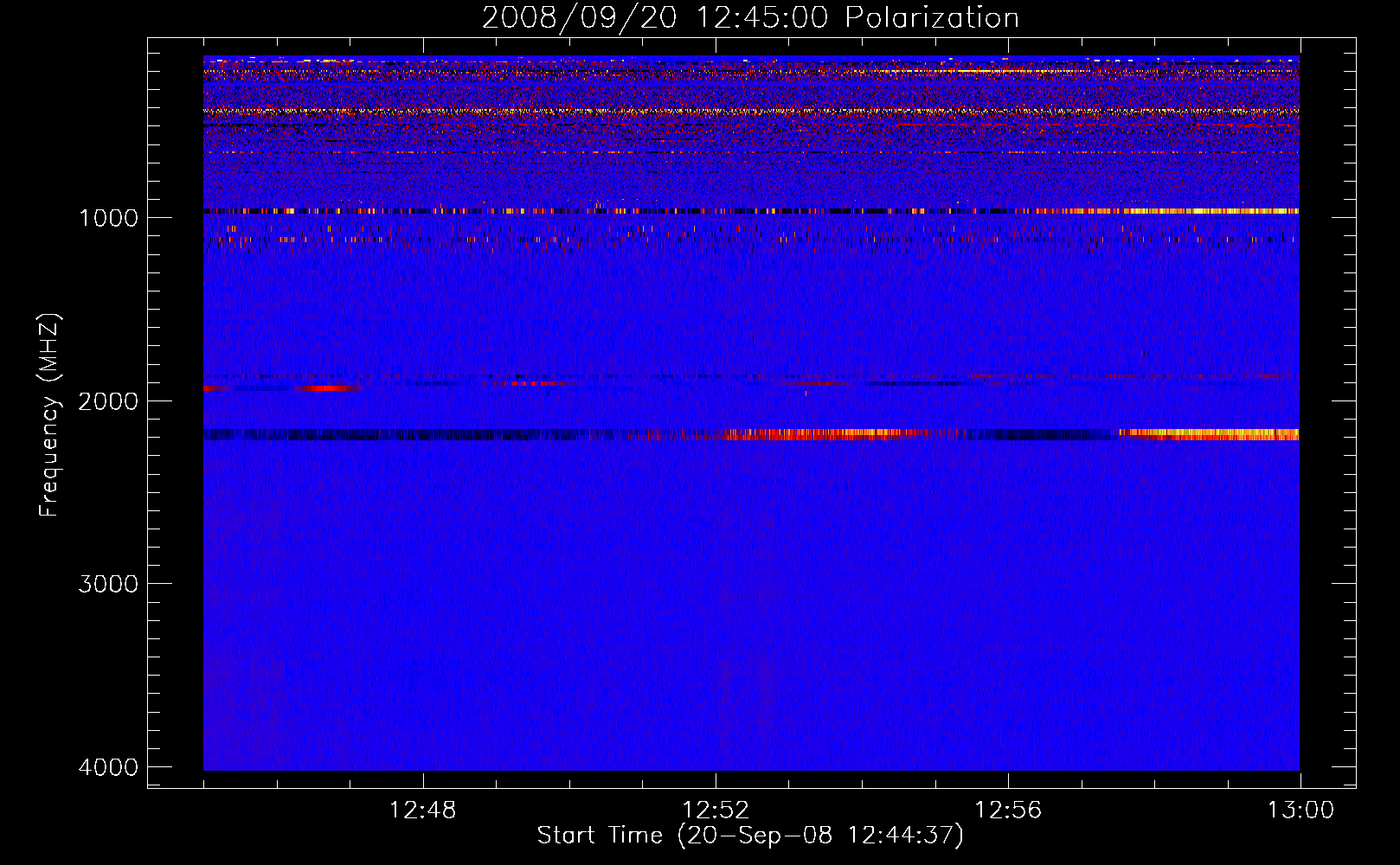This screenshot has height=865, width=1400.
Task: Select the 'Frequency (MHZ)' y-axis label
Action: pyautogui.click(x=49, y=415)
